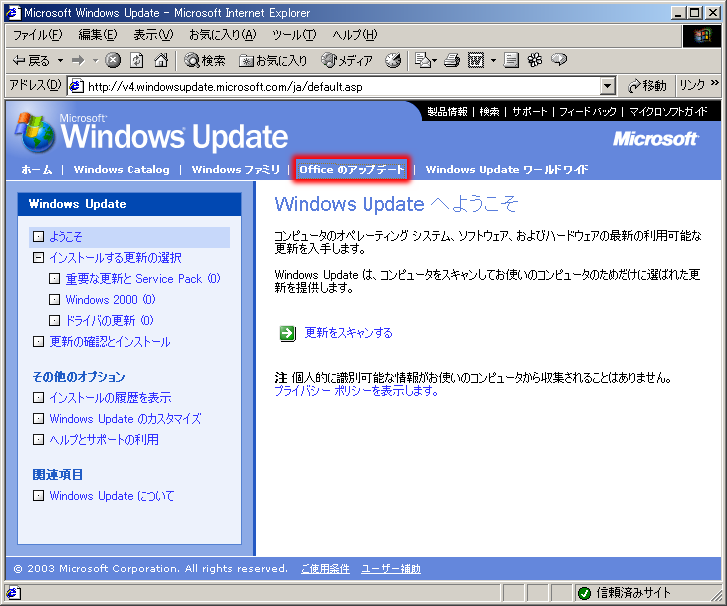Open the Edit button dropdown arrow
Image resolution: width=727 pixels, height=606 pixels.
[x=493, y=60]
